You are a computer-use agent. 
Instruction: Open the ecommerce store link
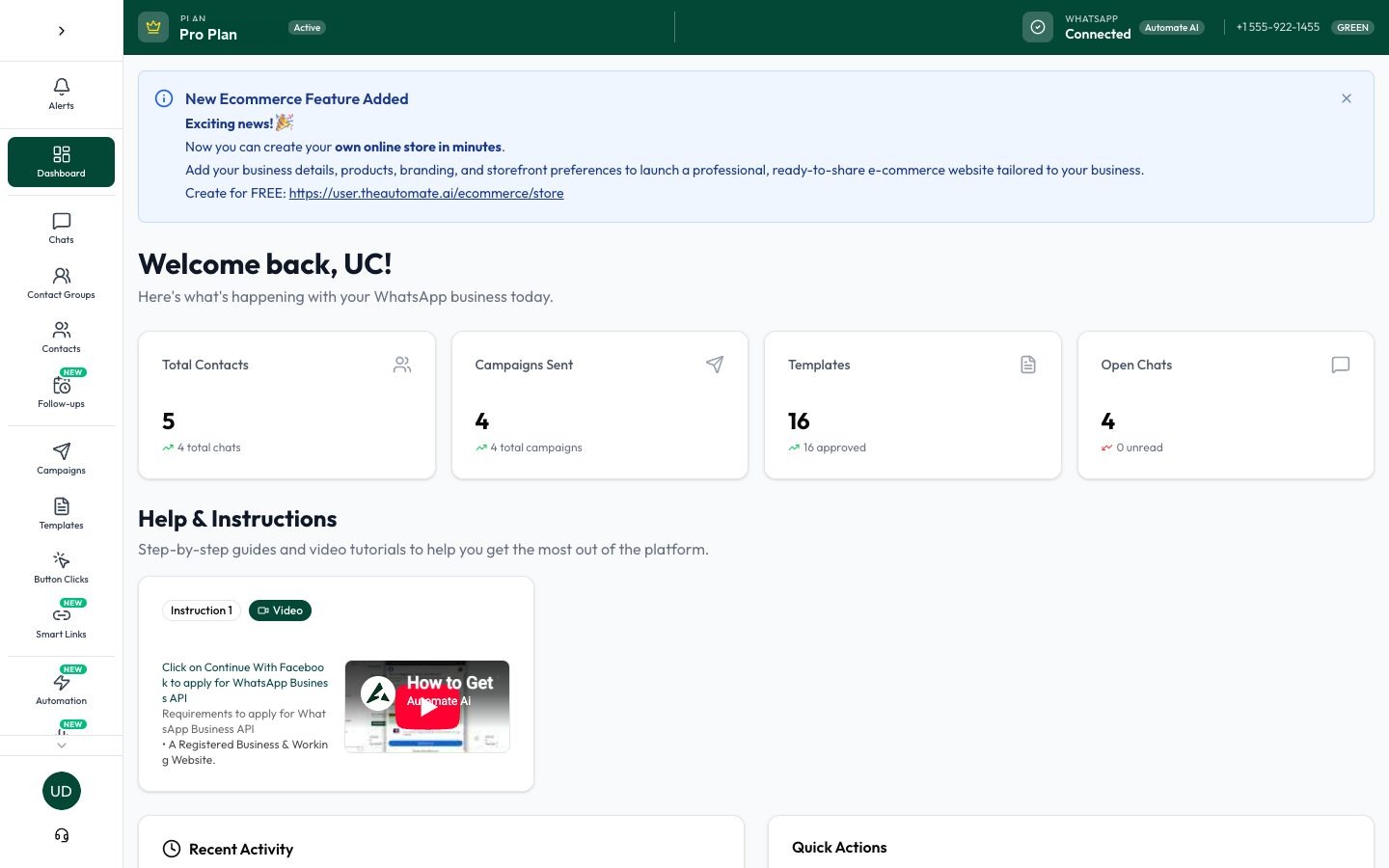point(426,193)
